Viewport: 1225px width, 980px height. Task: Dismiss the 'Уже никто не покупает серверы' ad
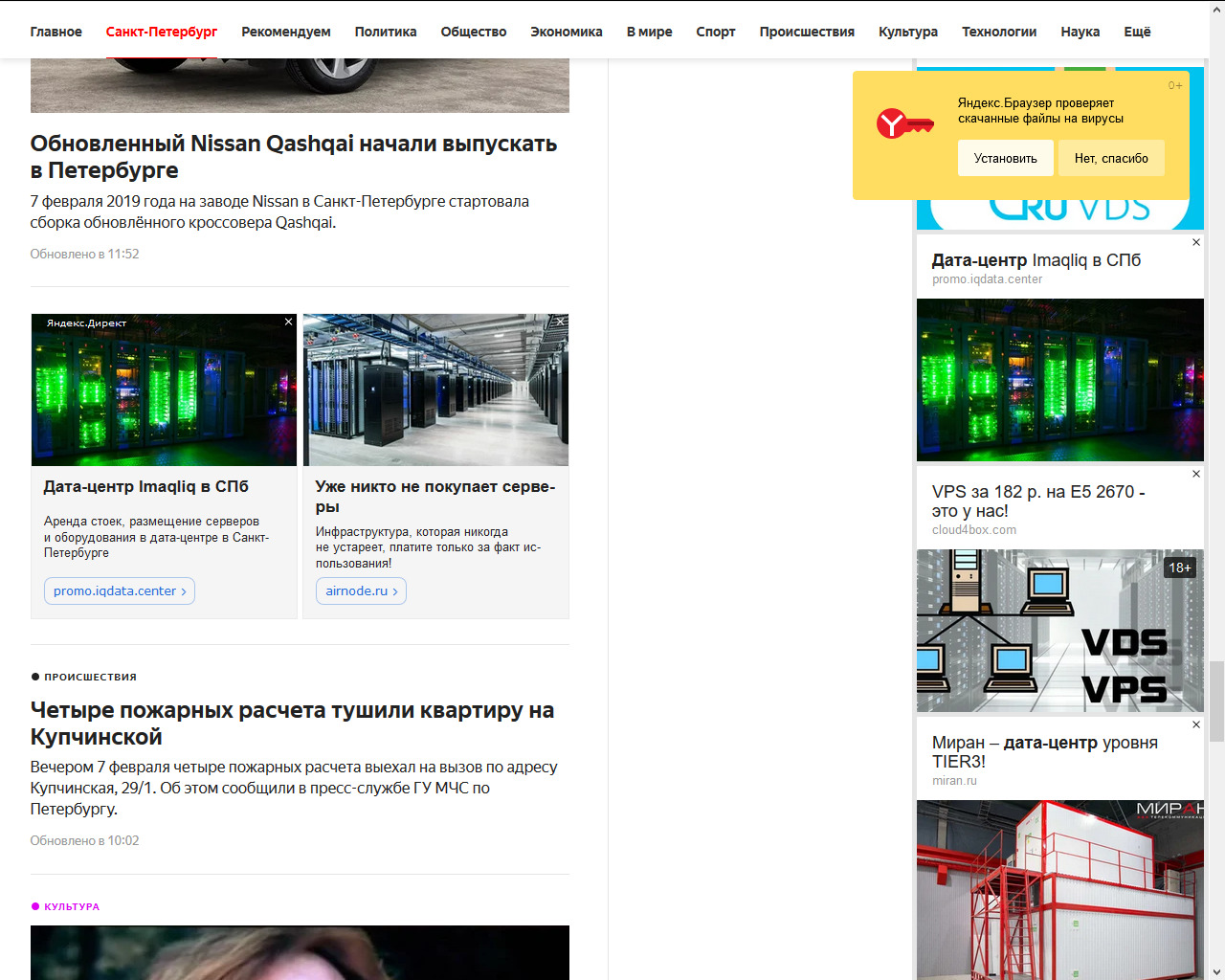(x=561, y=323)
